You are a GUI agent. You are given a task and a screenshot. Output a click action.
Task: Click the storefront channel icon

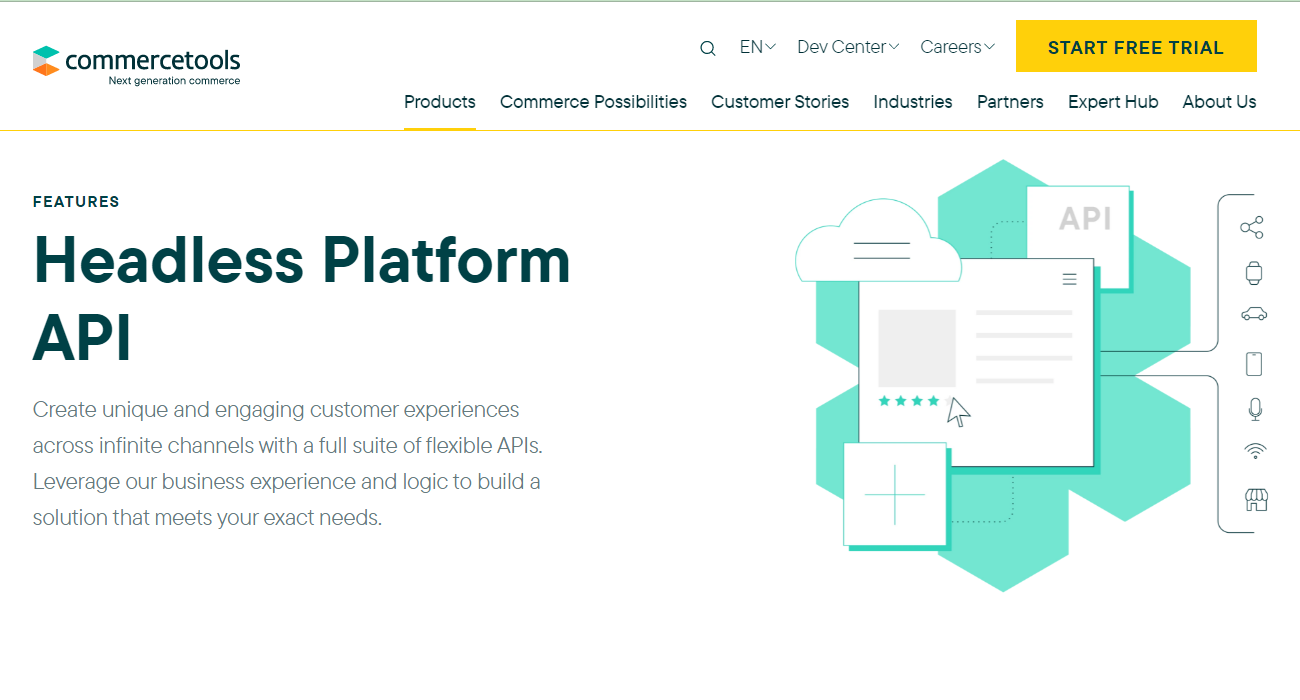[x=1256, y=500]
